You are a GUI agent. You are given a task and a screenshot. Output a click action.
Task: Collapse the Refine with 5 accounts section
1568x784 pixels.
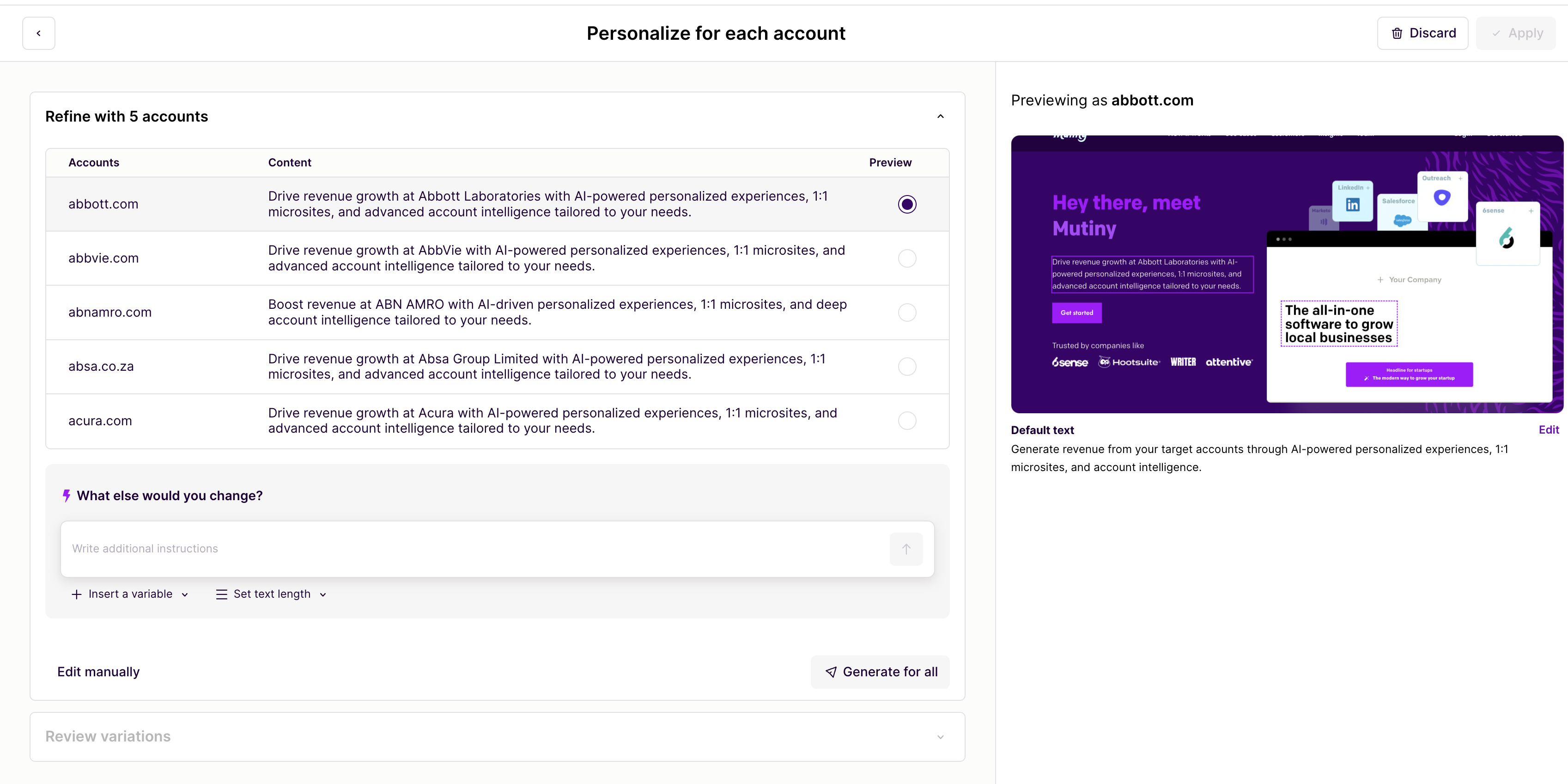point(941,116)
